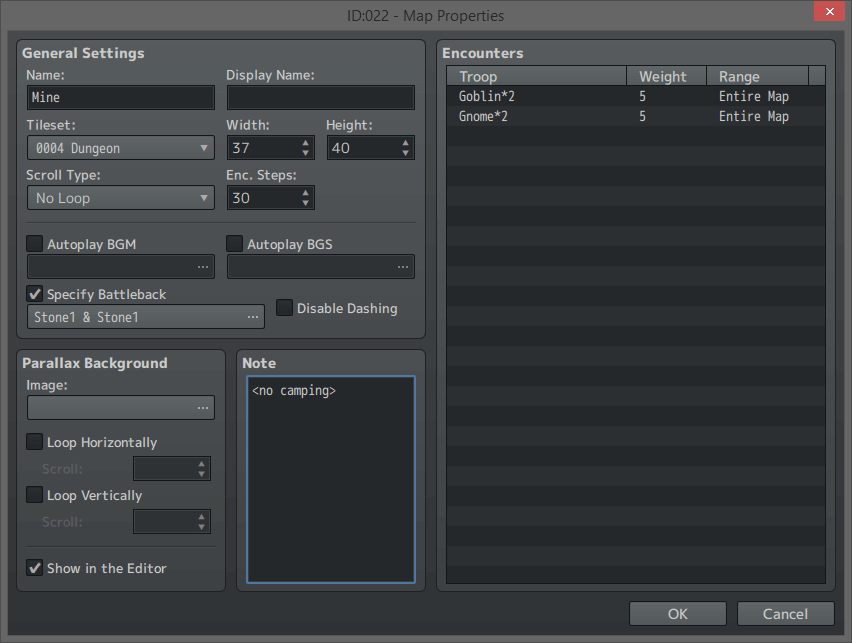The image size is (852, 643).
Task: Click the Entire Map range of Gnome*2
Action: 754,116
